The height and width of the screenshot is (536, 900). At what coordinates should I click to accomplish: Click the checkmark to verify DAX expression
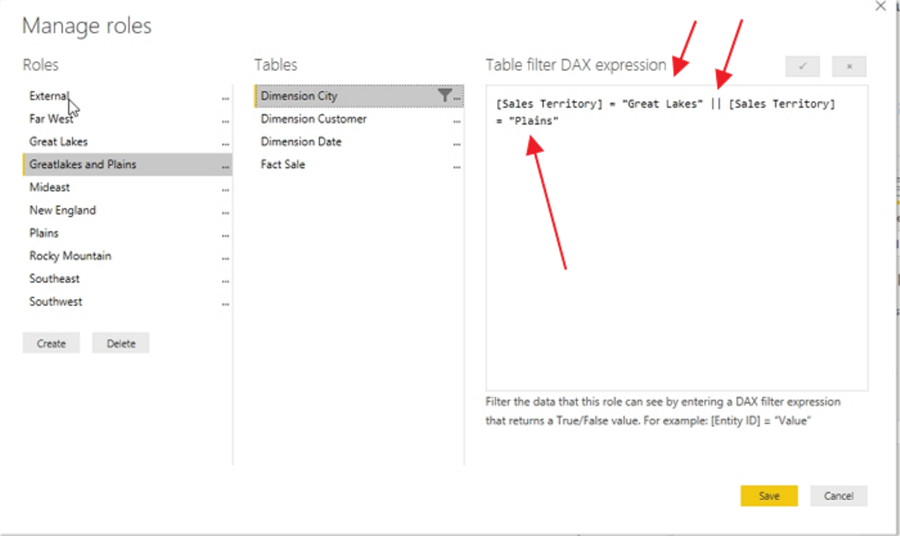point(802,66)
